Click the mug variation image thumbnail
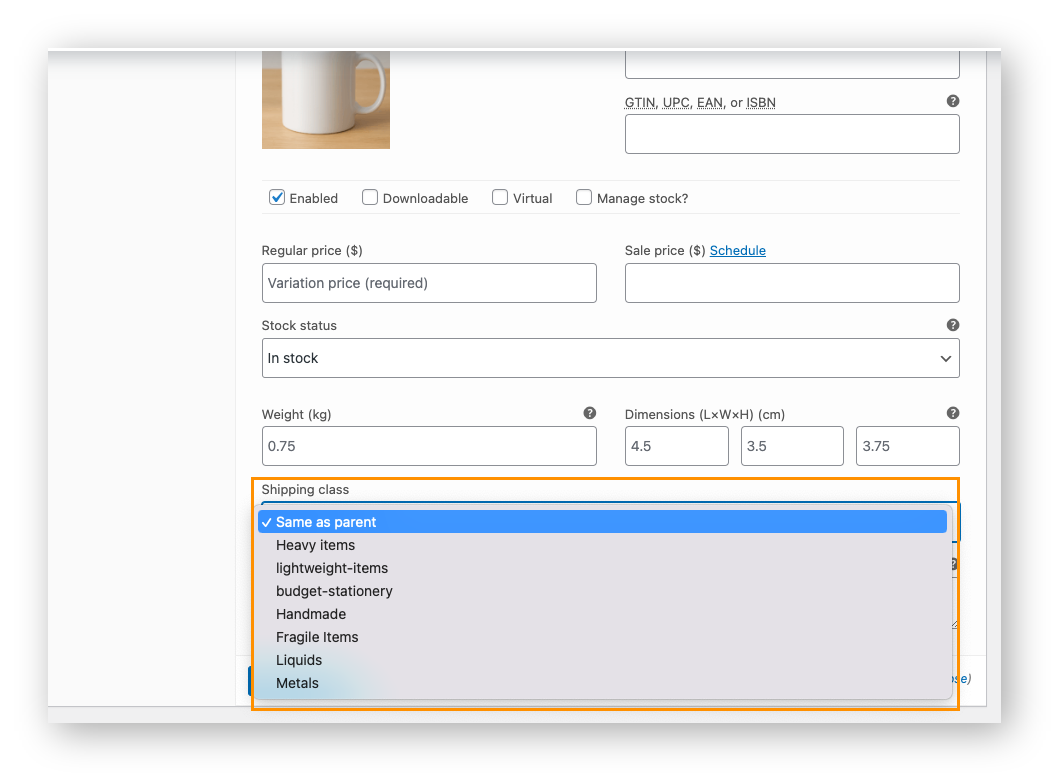The width and height of the screenshot is (1057, 779). 326,100
